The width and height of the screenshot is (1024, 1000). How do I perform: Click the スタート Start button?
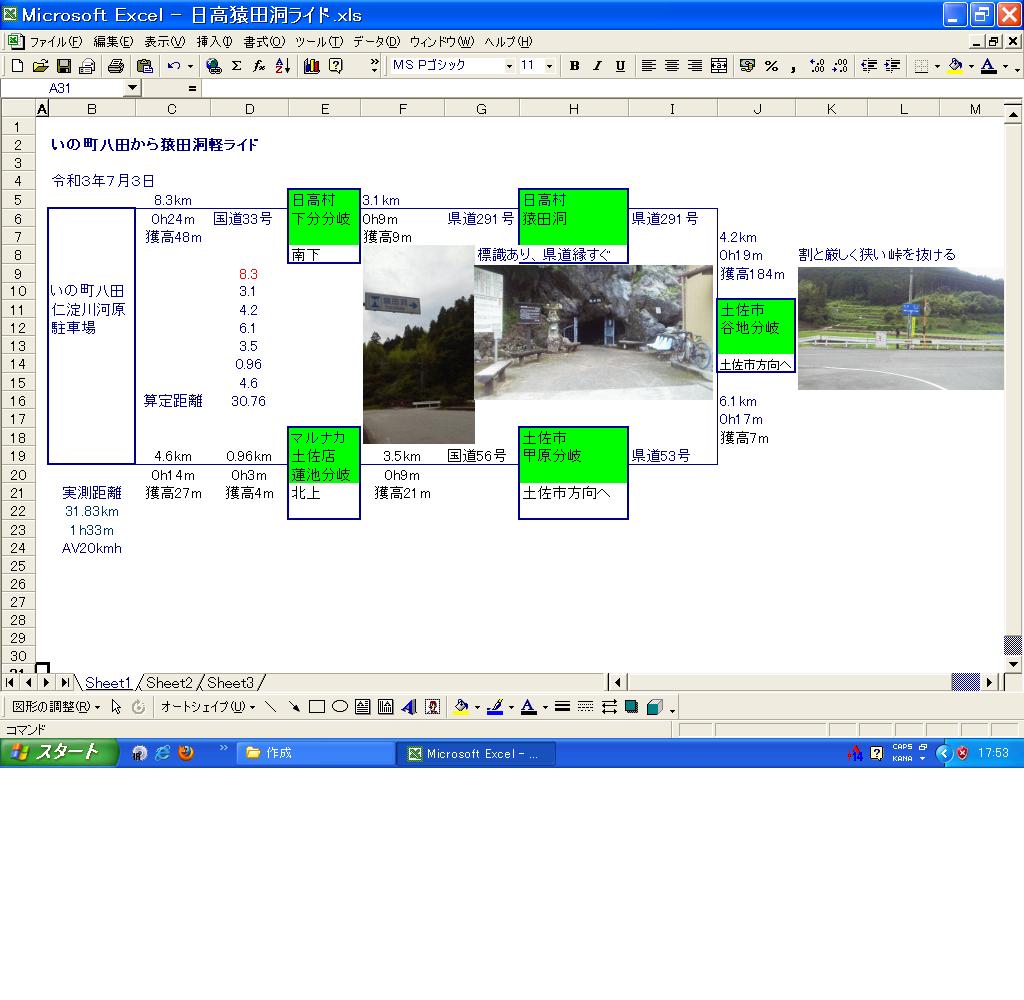point(59,753)
